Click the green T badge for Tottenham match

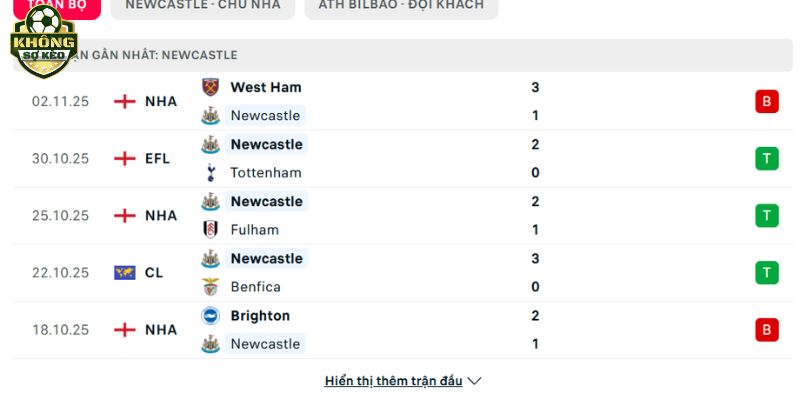coord(767,158)
